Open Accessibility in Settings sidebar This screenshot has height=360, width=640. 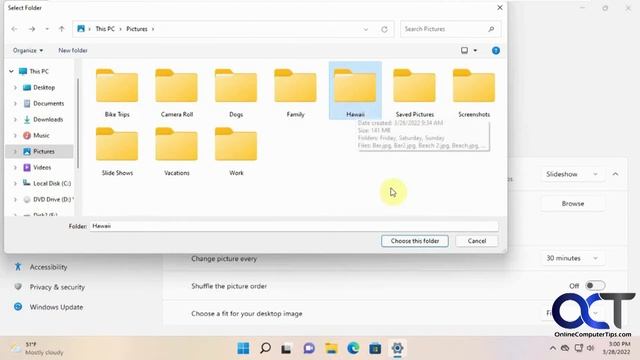pyautogui.click(x=48, y=267)
